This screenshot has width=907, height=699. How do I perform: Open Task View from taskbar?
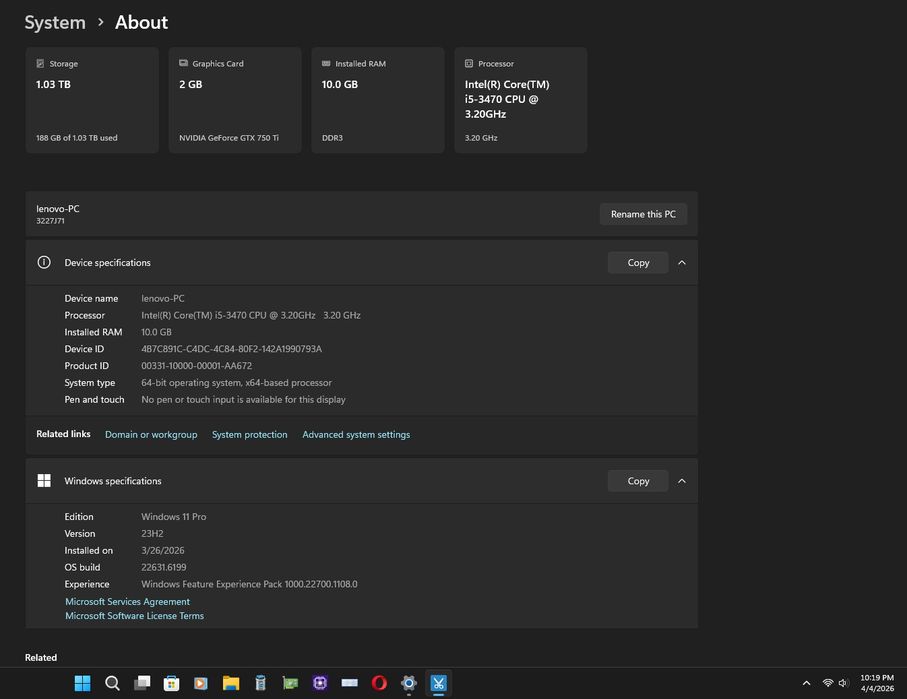click(x=142, y=683)
